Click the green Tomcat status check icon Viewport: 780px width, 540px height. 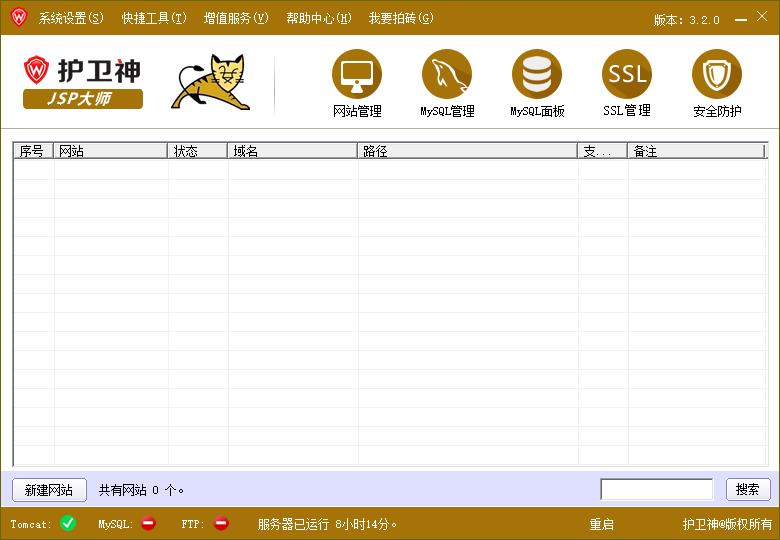point(68,523)
